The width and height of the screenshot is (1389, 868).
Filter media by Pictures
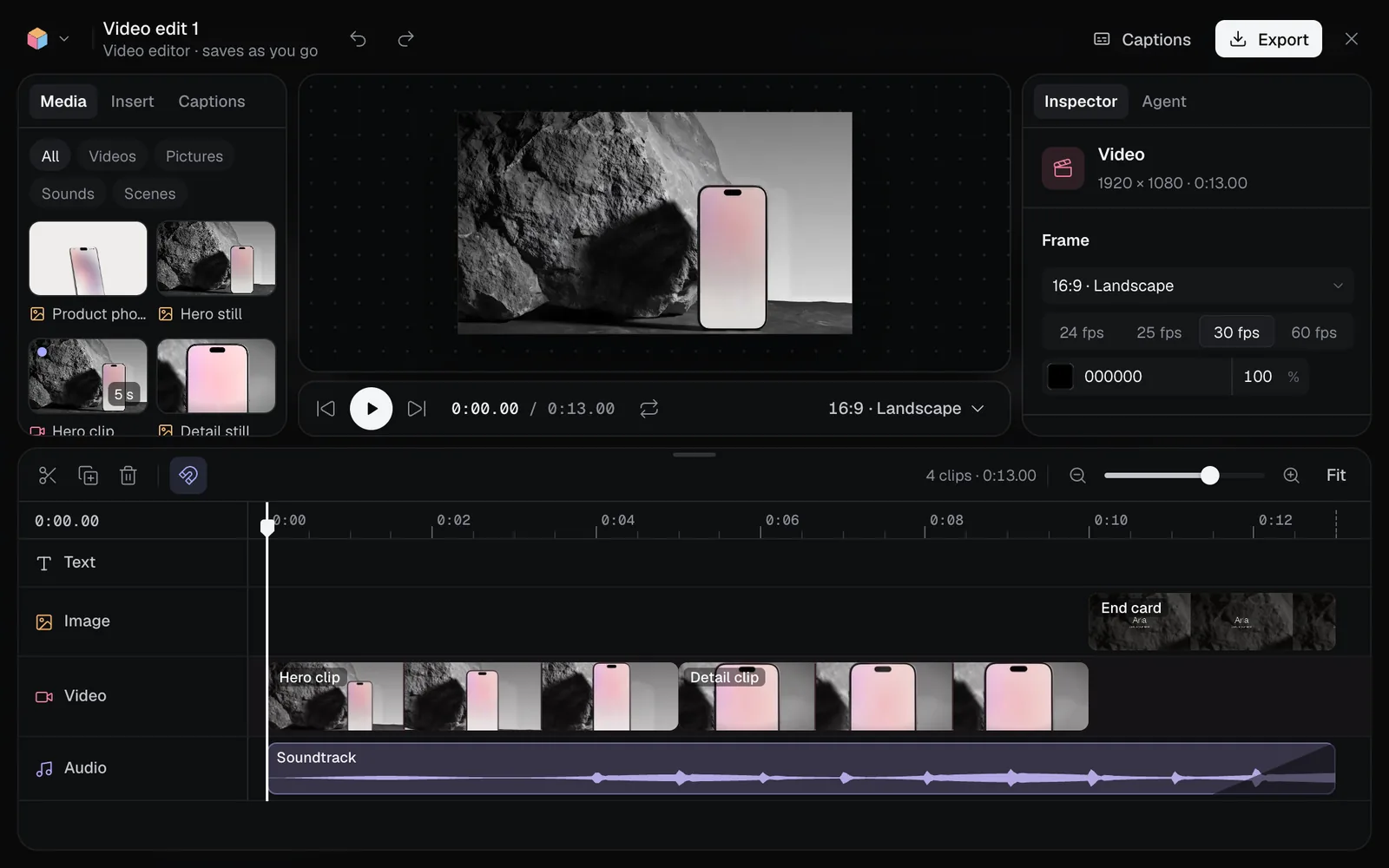pyautogui.click(x=194, y=156)
